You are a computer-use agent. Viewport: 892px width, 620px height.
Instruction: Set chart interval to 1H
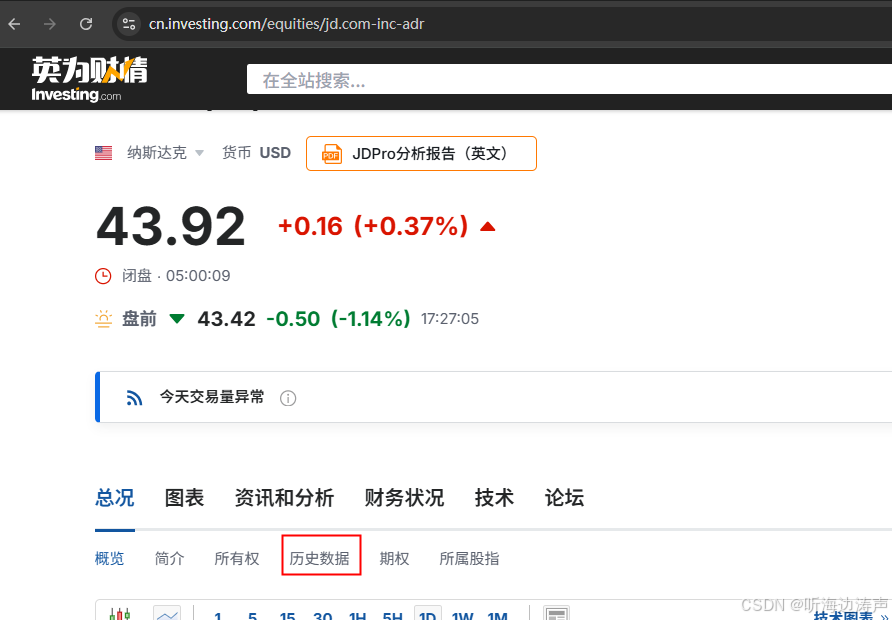[357, 616]
